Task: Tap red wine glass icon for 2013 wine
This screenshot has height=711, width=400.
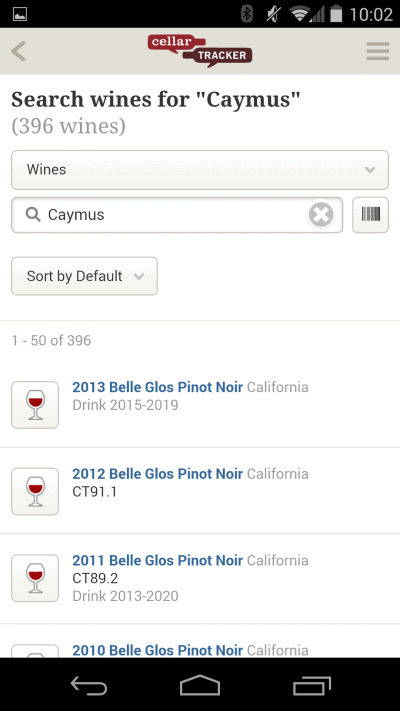Action: coord(35,404)
